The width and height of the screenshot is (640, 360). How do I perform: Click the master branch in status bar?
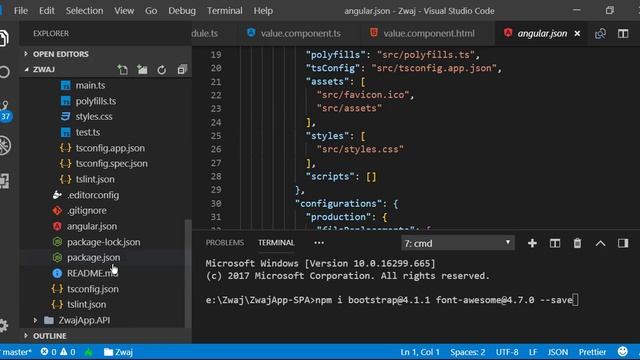(x=16, y=352)
